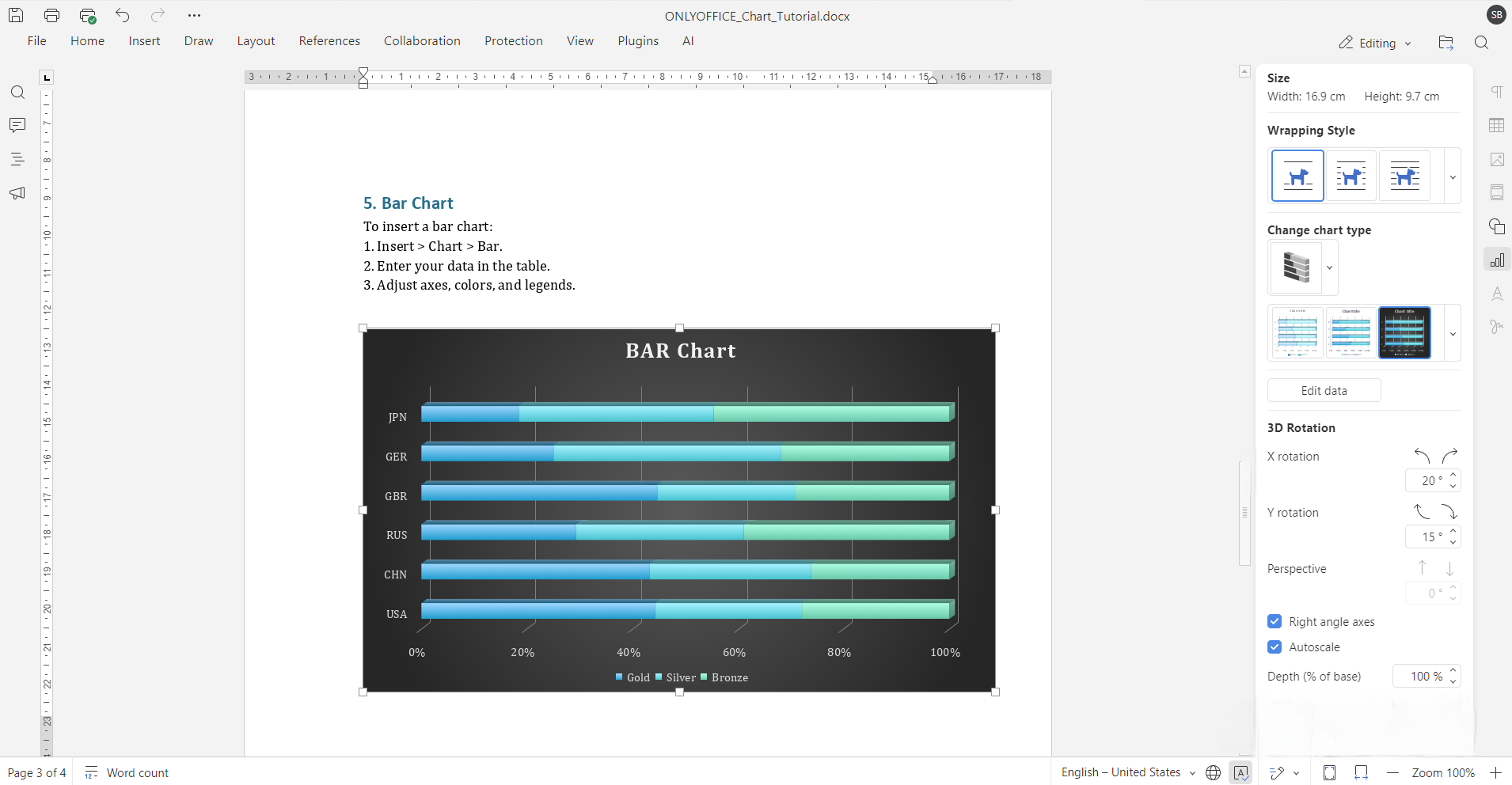Select the In line wrapping style
The image size is (1512, 785).
point(1297,176)
